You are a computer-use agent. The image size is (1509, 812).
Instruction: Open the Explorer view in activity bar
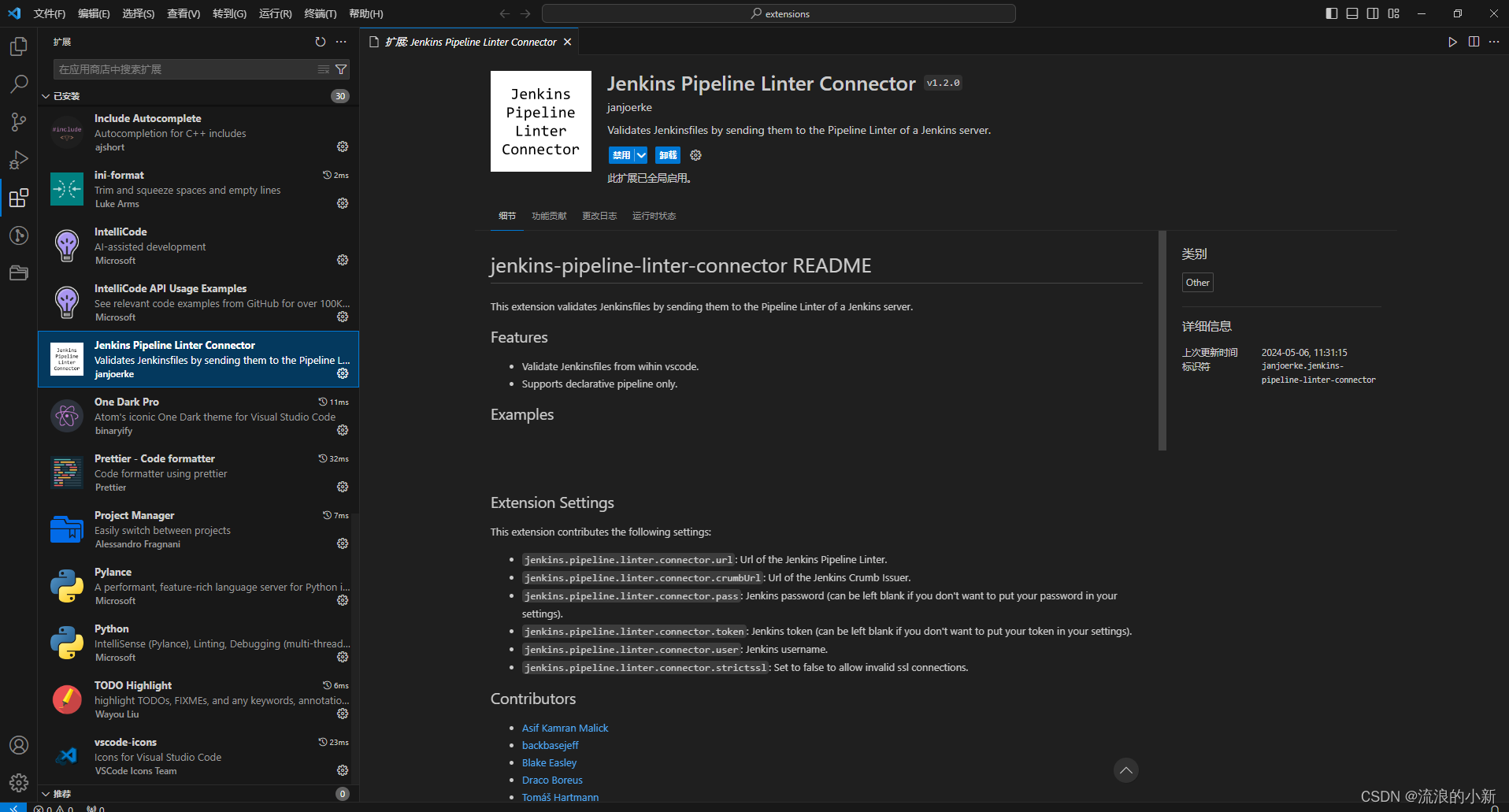(x=19, y=46)
